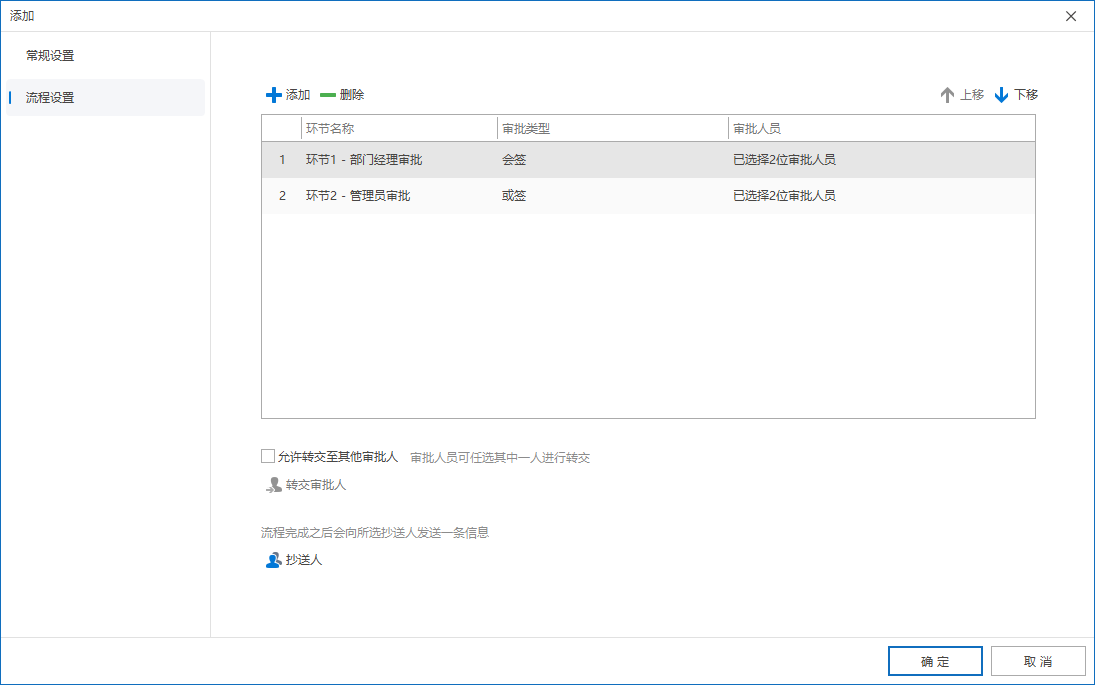1095x685 pixels.
Task: Close the 添加 dialog window
Action: pos(1071,16)
